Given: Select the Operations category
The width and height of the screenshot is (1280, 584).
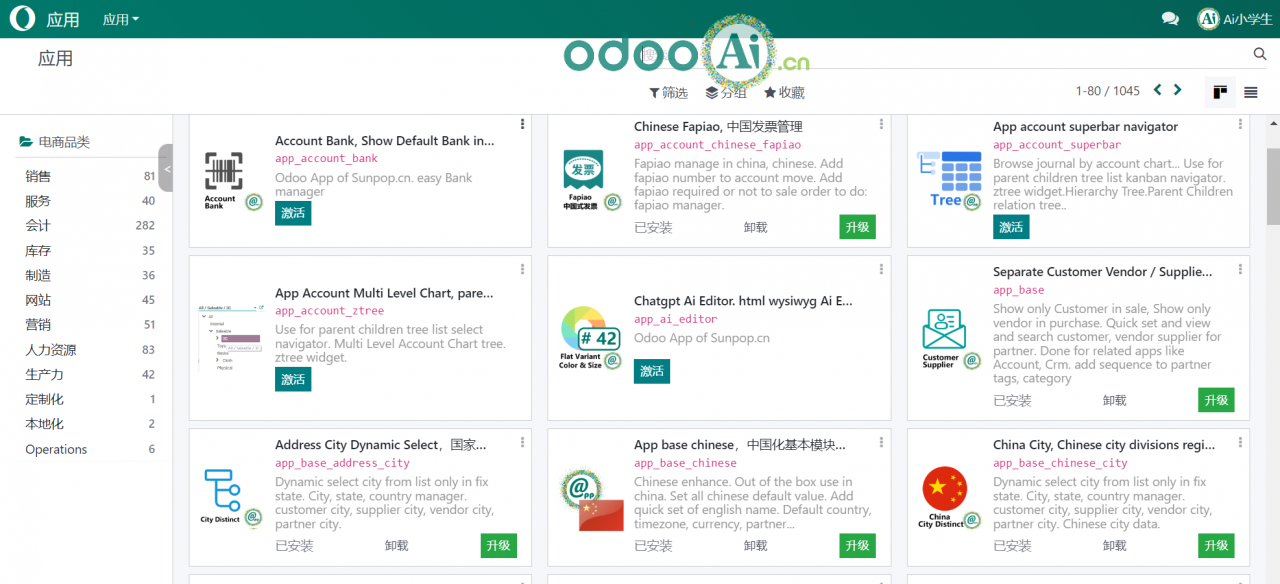Looking at the screenshot, I should click(90, 449).
